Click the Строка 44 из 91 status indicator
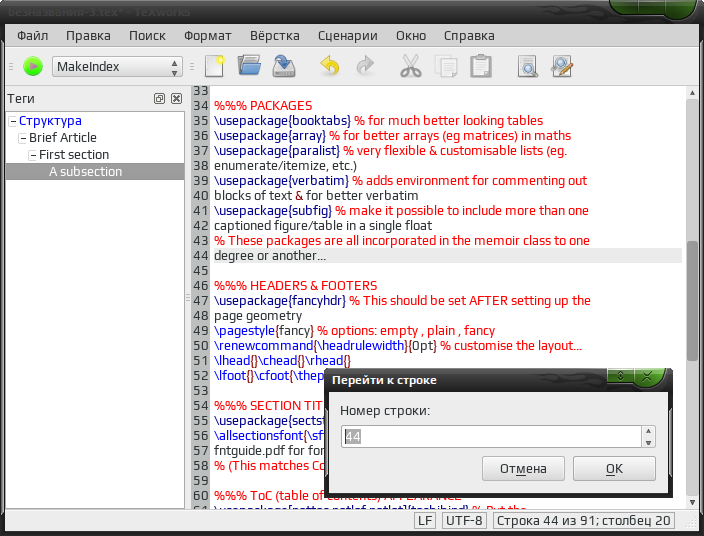The width and height of the screenshot is (704, 536). (x=583, y=521)
